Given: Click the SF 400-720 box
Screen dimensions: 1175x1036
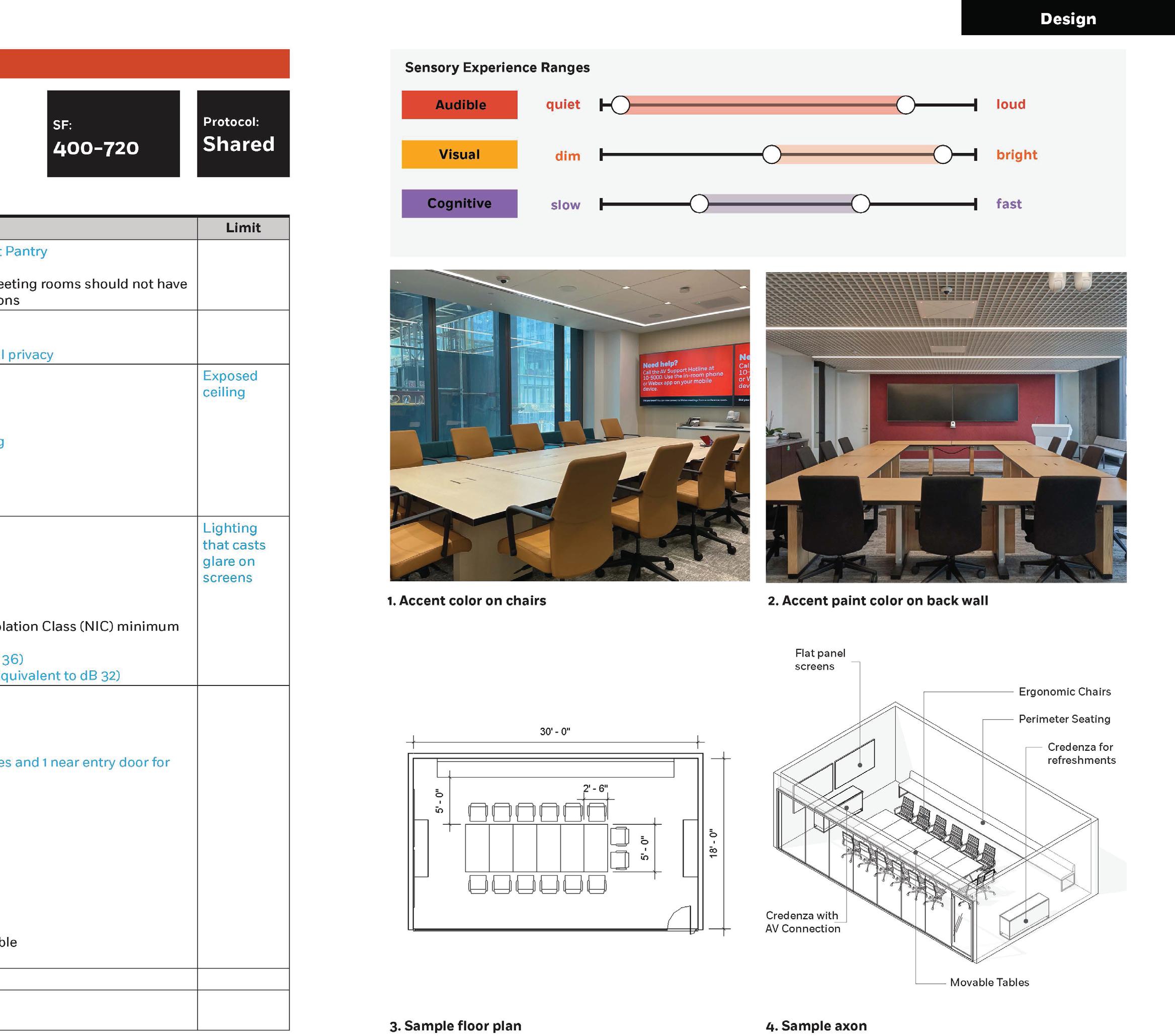Looking at the screenshot, I should [113, 133].
